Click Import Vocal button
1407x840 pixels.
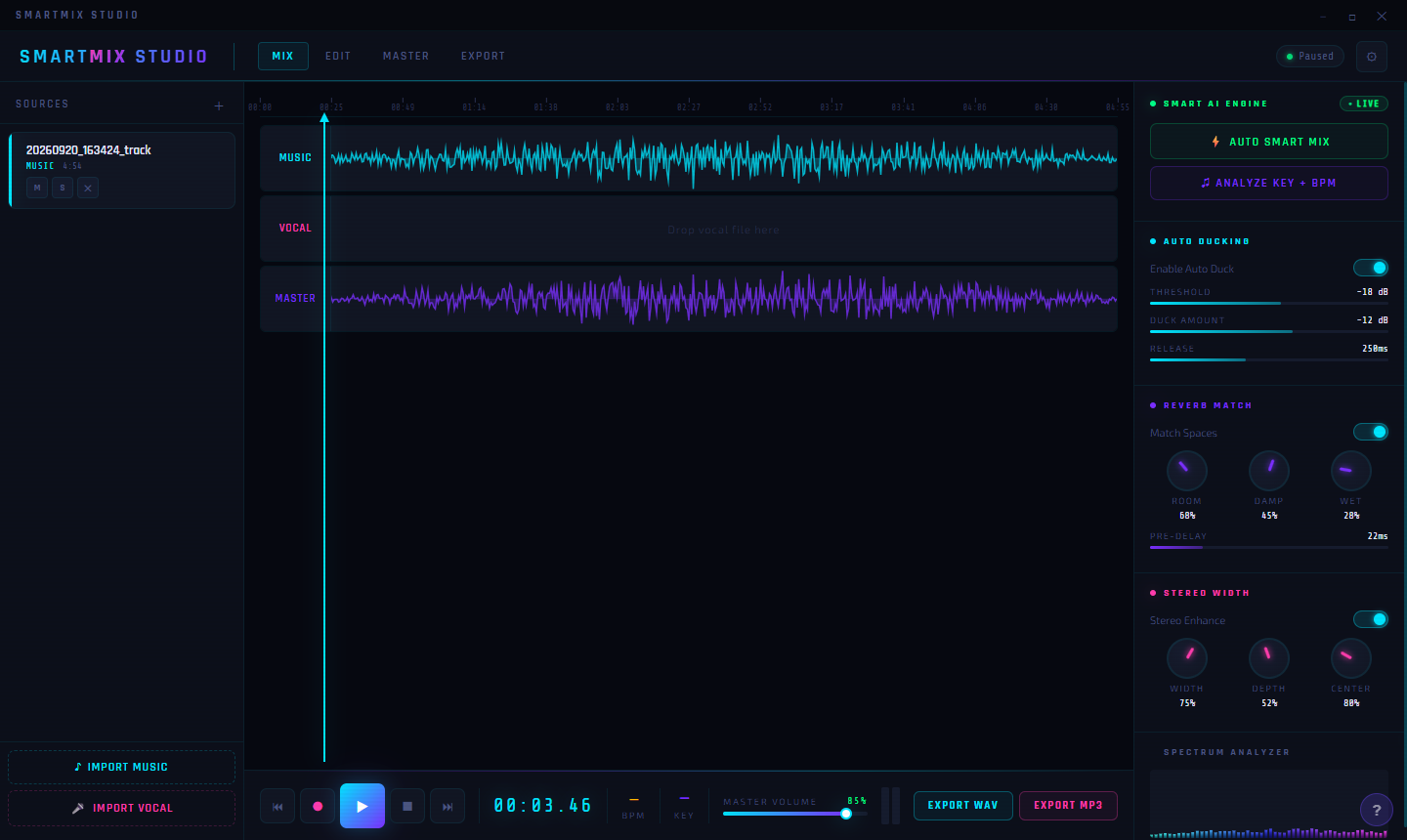[x=121, y=808]
